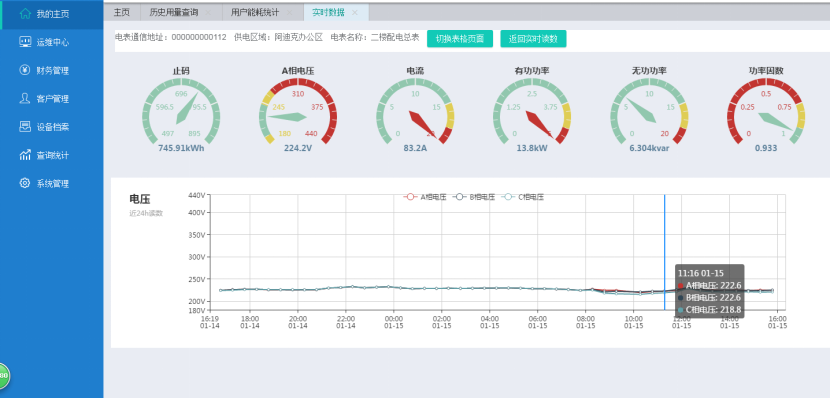
Task: Click the C相电压: 218.8 tooltip line
Action: (x=710, y=310)
